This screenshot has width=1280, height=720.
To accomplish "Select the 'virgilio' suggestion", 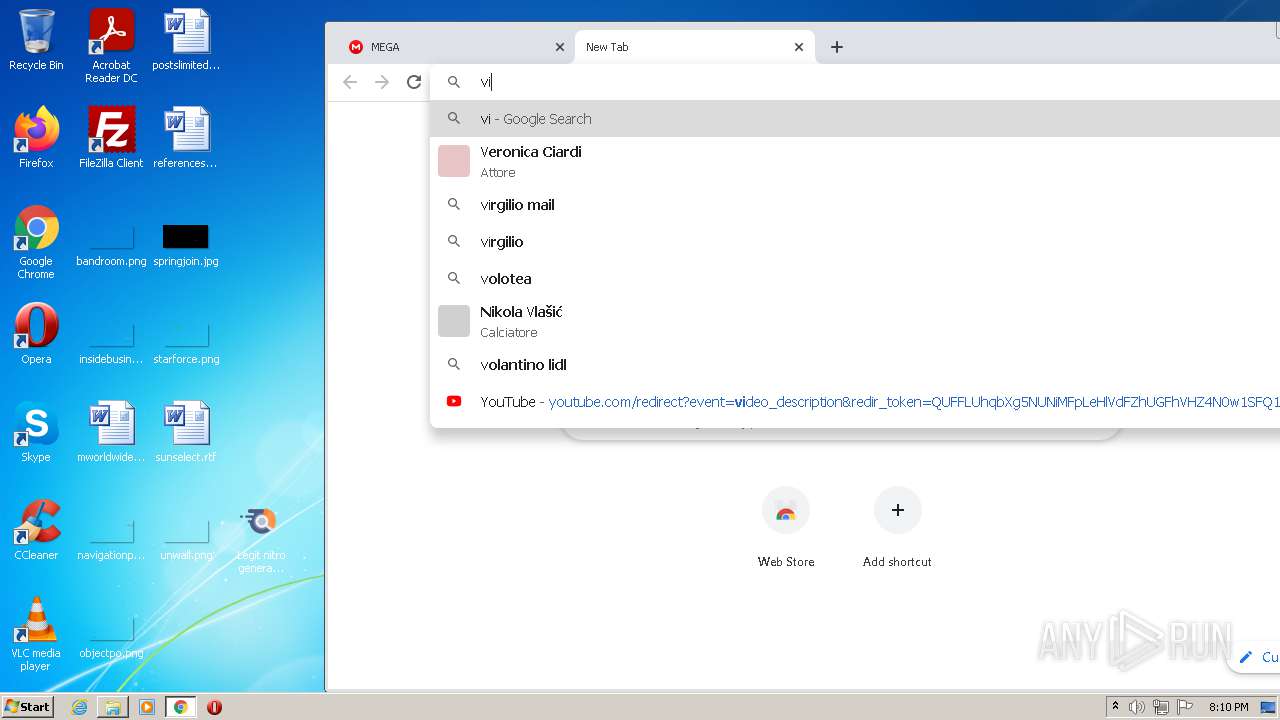I will (x=855, y=241).
